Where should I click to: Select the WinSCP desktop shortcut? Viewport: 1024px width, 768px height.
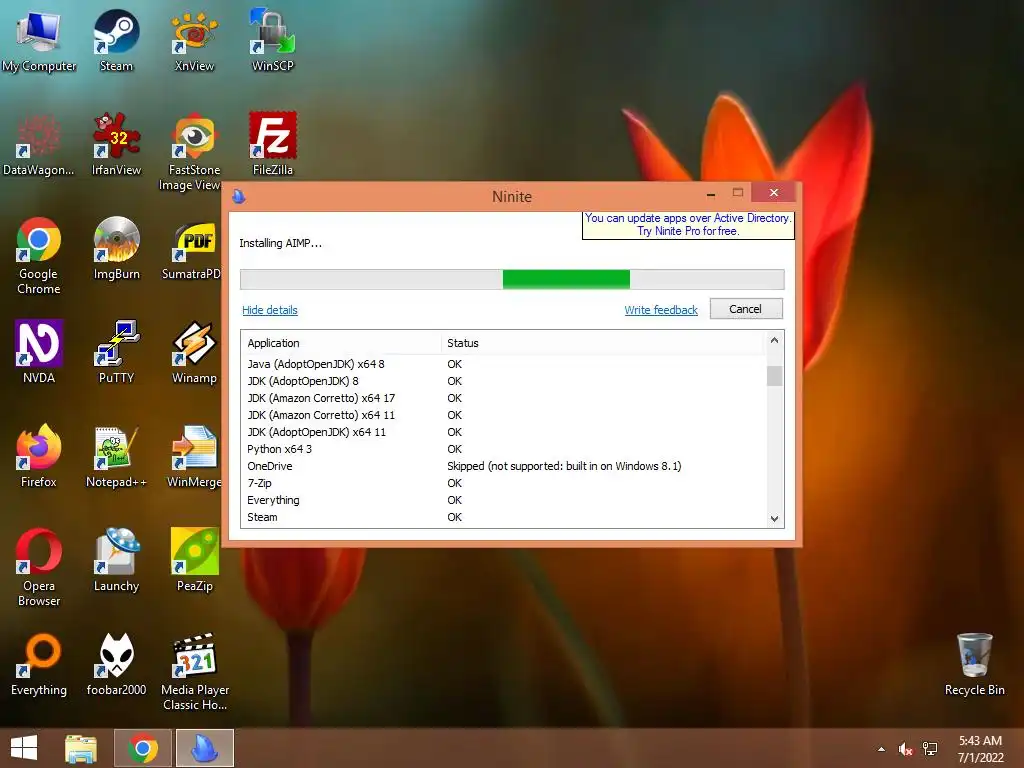click(272, 40)
